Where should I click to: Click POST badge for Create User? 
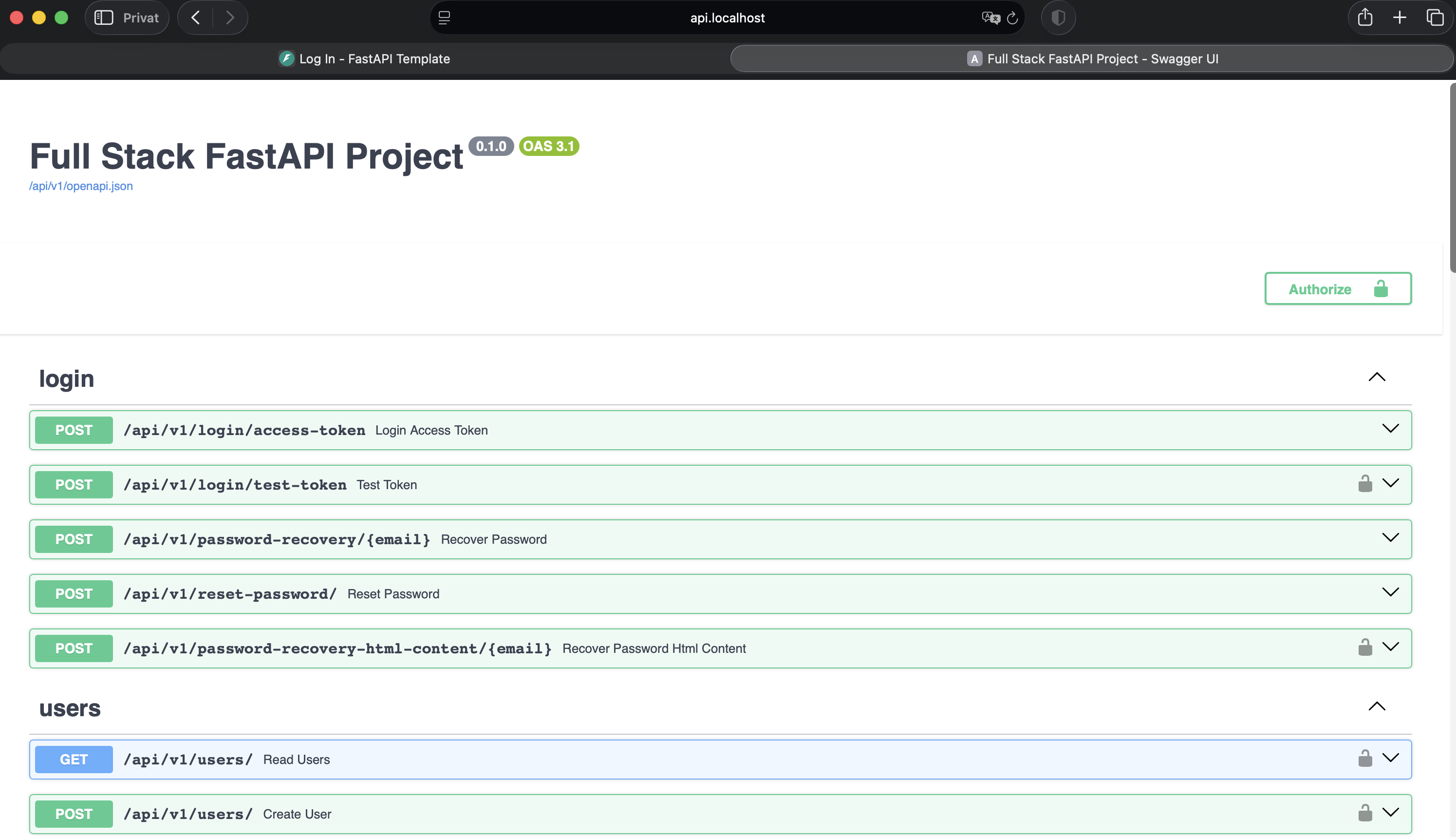pyautogui.click(x=74, y=814)
